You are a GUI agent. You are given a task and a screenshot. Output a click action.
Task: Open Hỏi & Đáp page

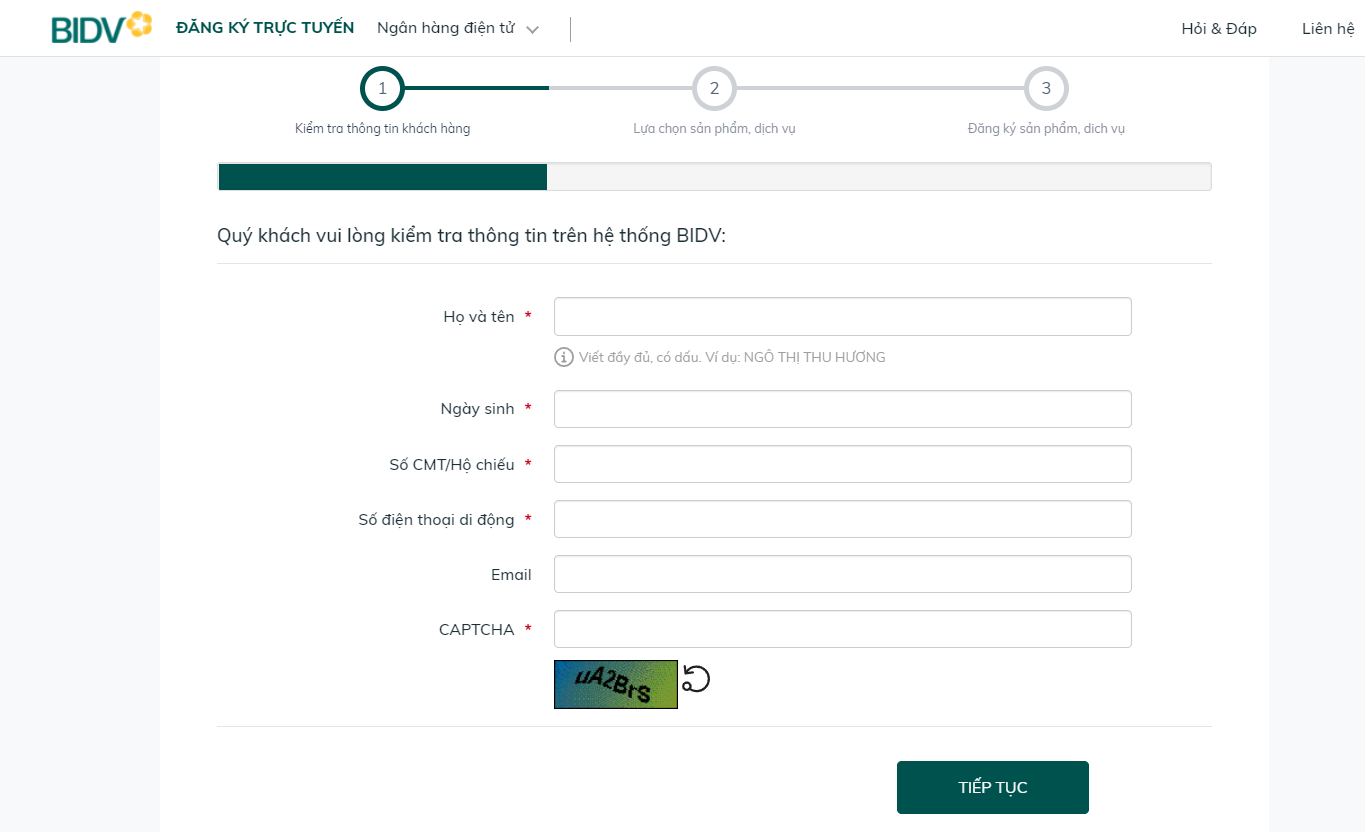(1219, 29)
